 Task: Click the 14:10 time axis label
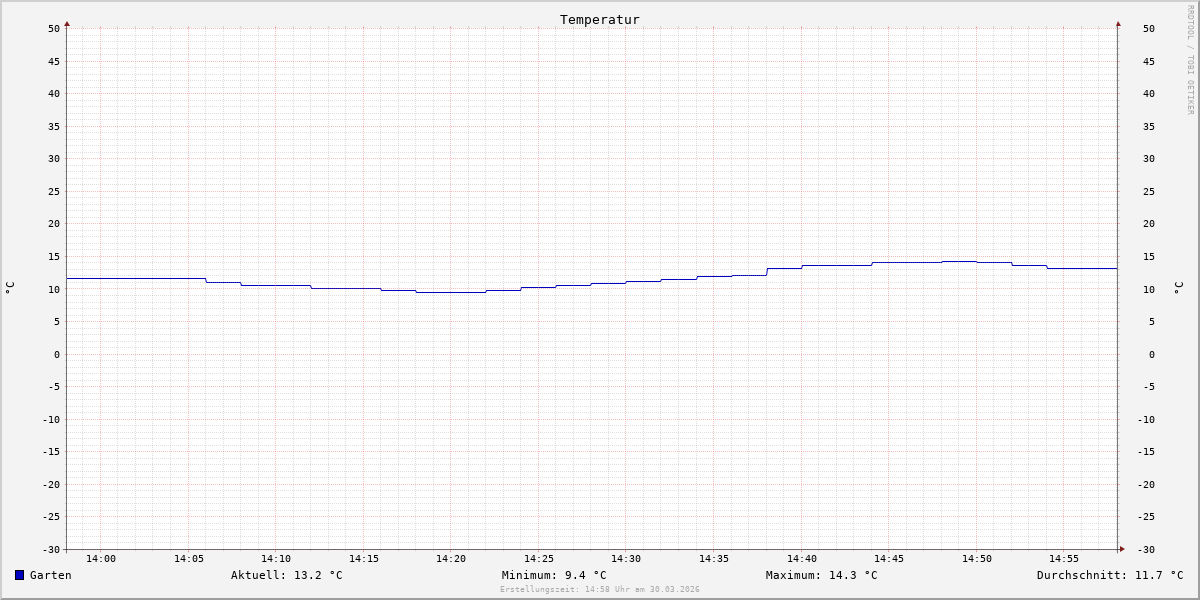(x=276, y=558)
